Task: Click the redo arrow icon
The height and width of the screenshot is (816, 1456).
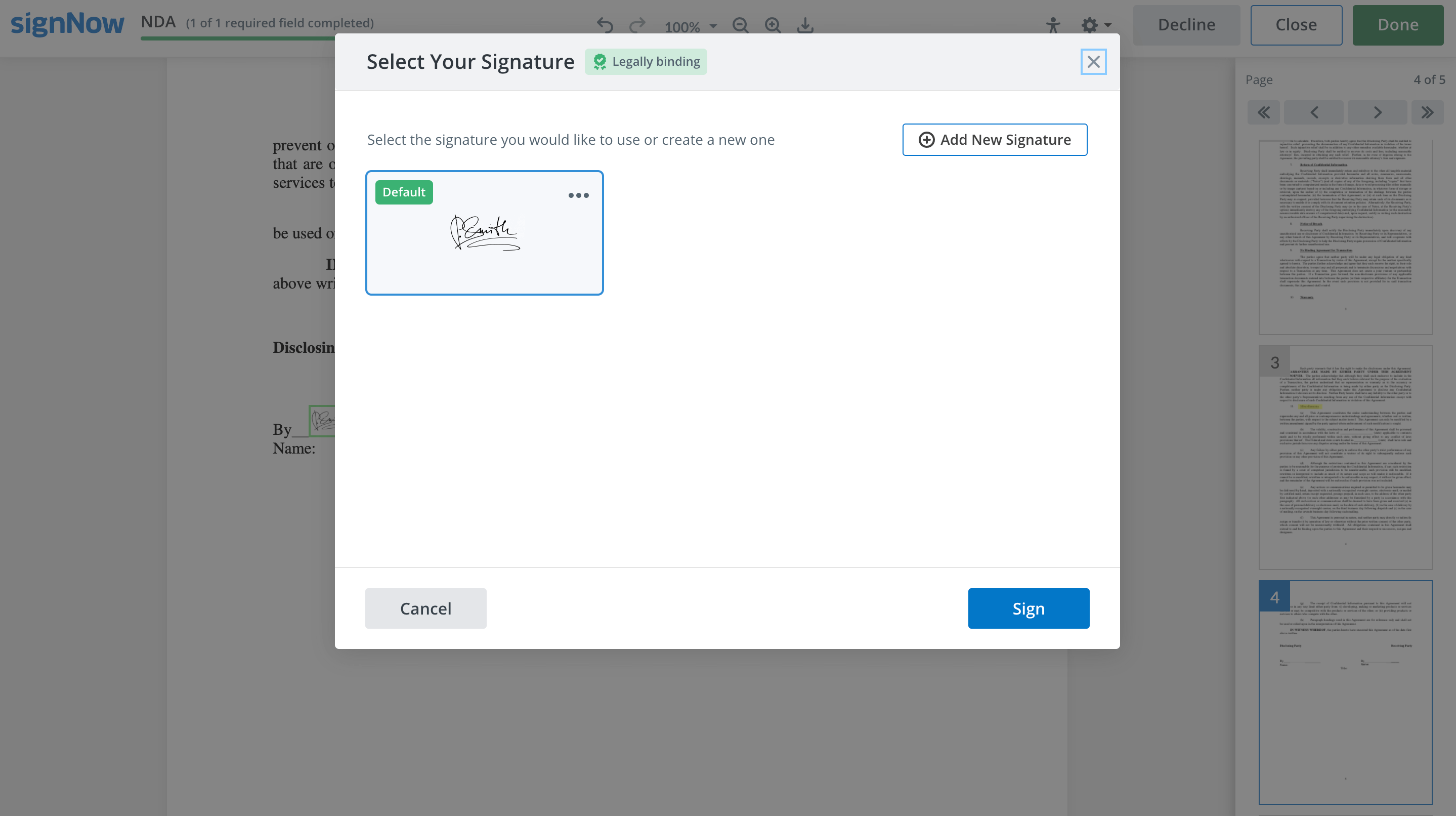Action: pos(637,24)
